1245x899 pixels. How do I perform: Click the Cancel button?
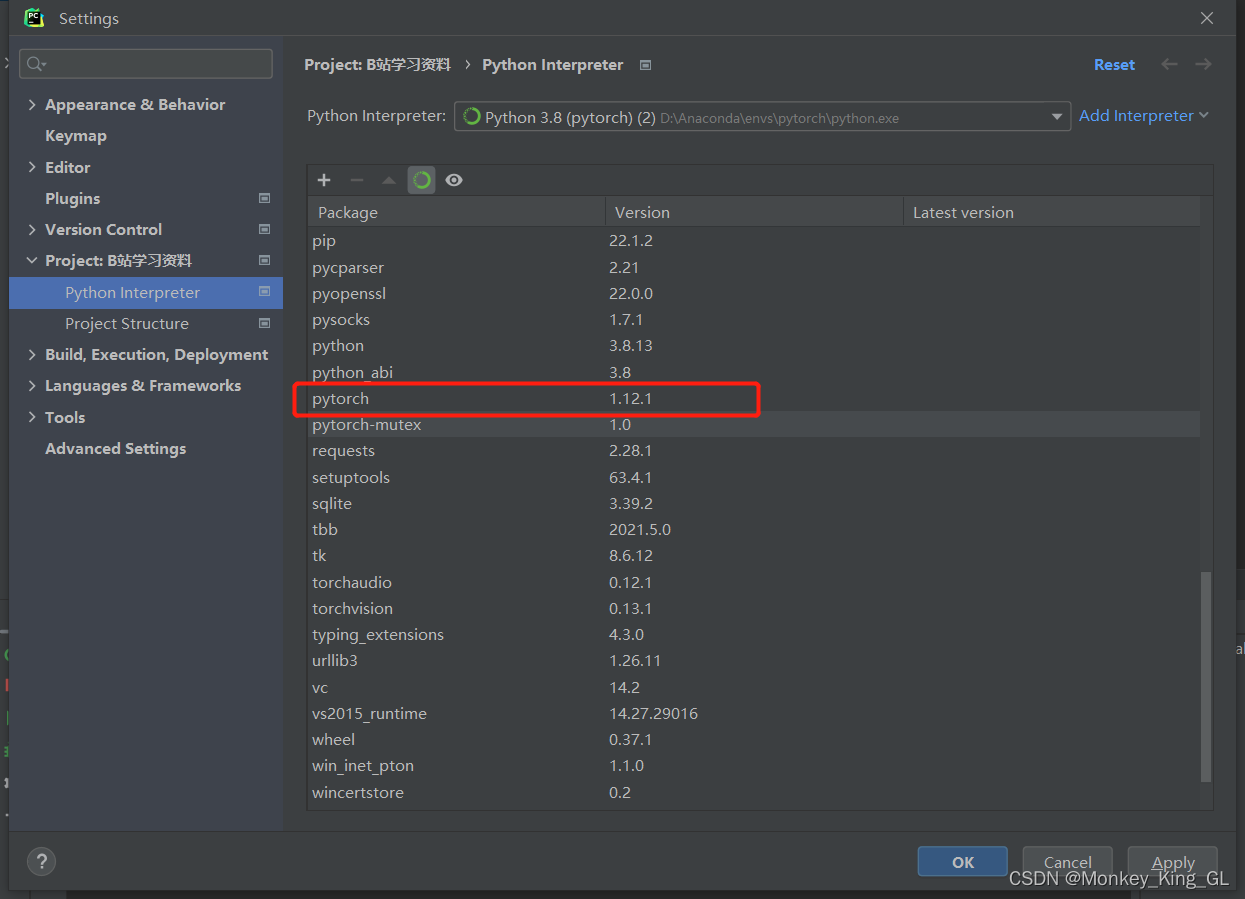coord(1067,862)
